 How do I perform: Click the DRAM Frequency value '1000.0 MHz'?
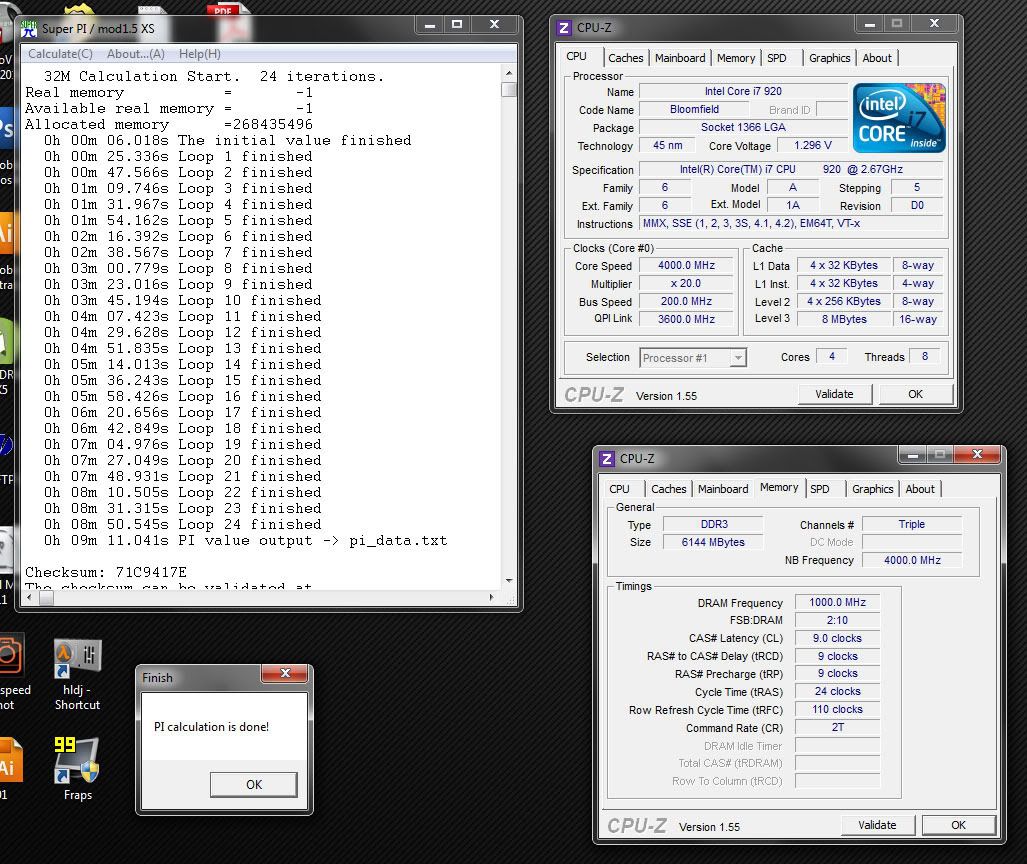tap(837, 602)
